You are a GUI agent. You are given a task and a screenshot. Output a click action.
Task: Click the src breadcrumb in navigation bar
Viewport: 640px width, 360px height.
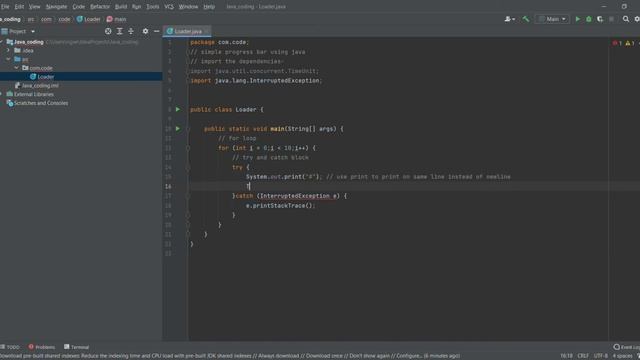click(x=31, y=19)
